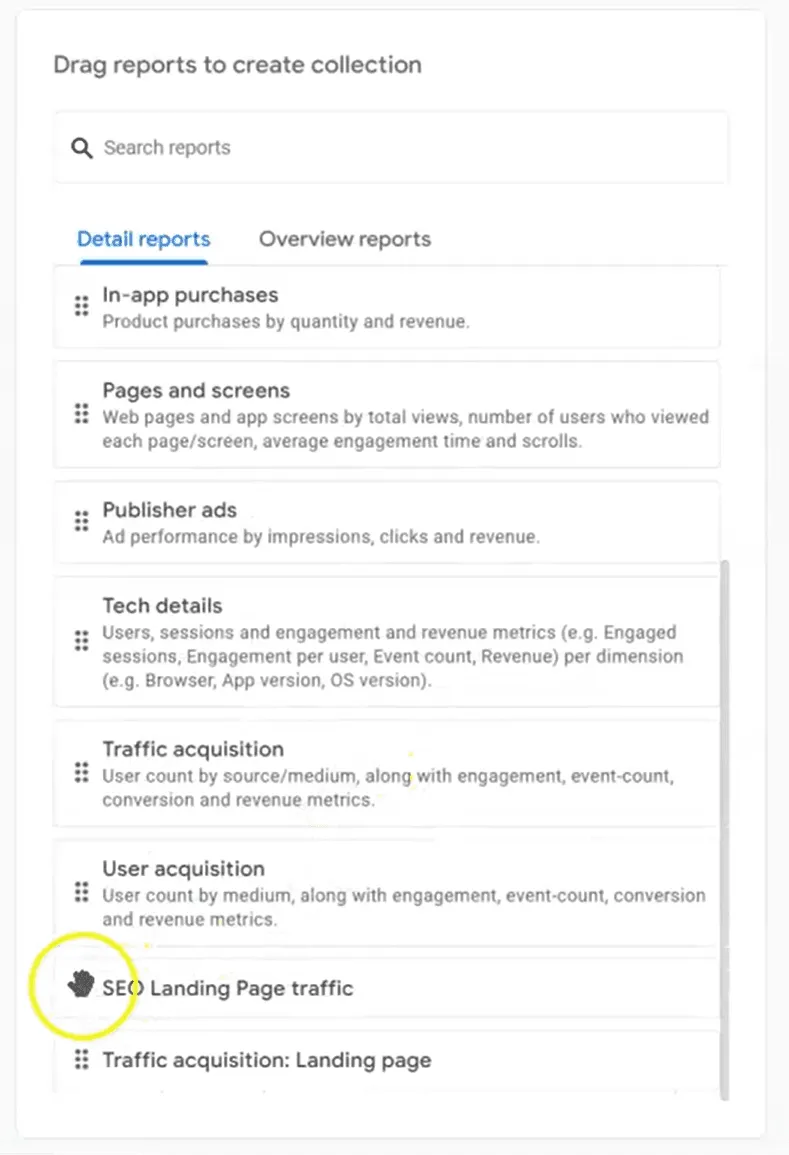Click the search magnifier icon
The height and width of the screenshot is (1155, 789).
(82, 148)
